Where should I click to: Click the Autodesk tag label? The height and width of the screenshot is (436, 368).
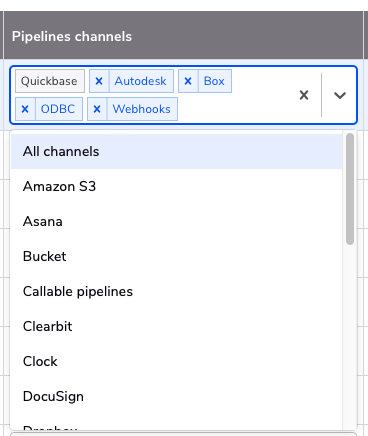coord(141,81)
